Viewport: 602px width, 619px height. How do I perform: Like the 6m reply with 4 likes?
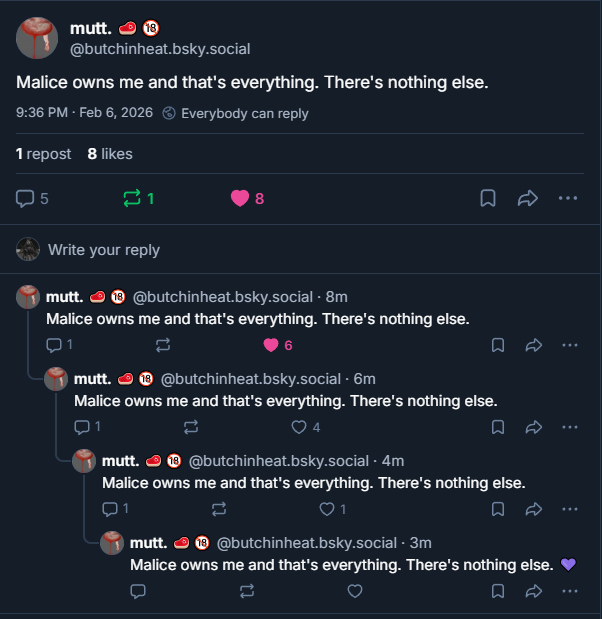[x=298, y=427]
